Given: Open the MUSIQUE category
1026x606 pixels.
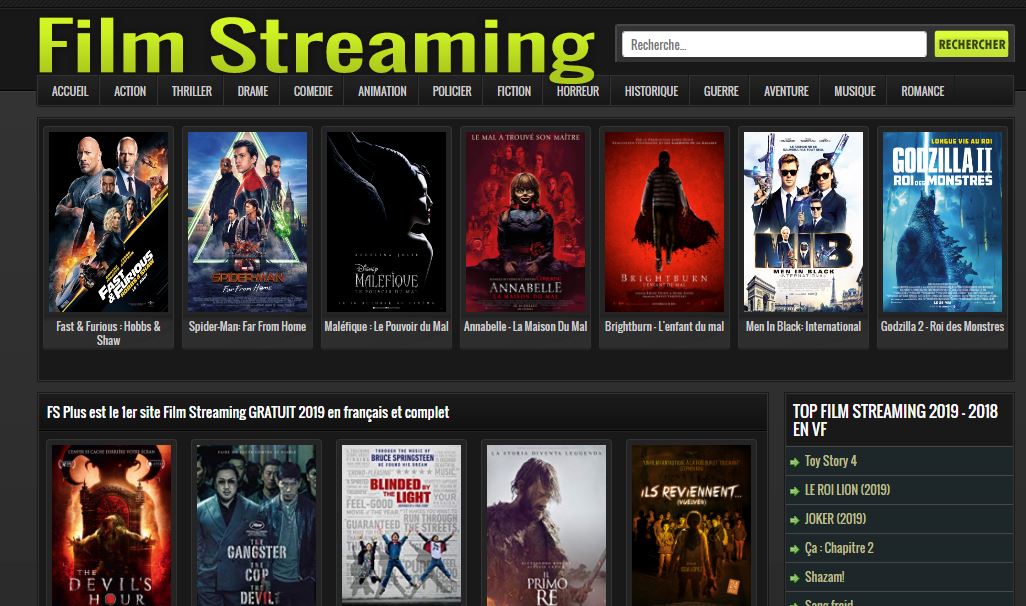Looking at the screenshot, I should point(854,91).
